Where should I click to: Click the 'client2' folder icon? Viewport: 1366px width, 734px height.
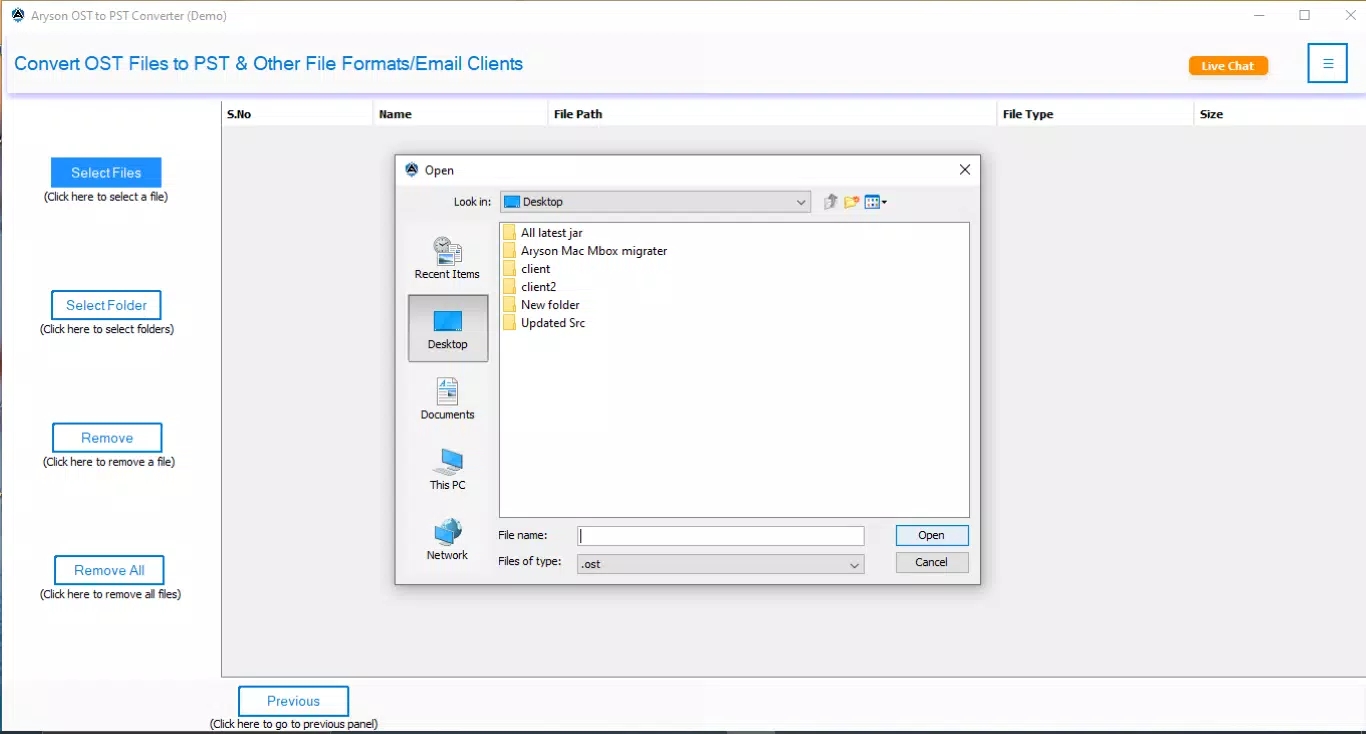tap(510, 287)
